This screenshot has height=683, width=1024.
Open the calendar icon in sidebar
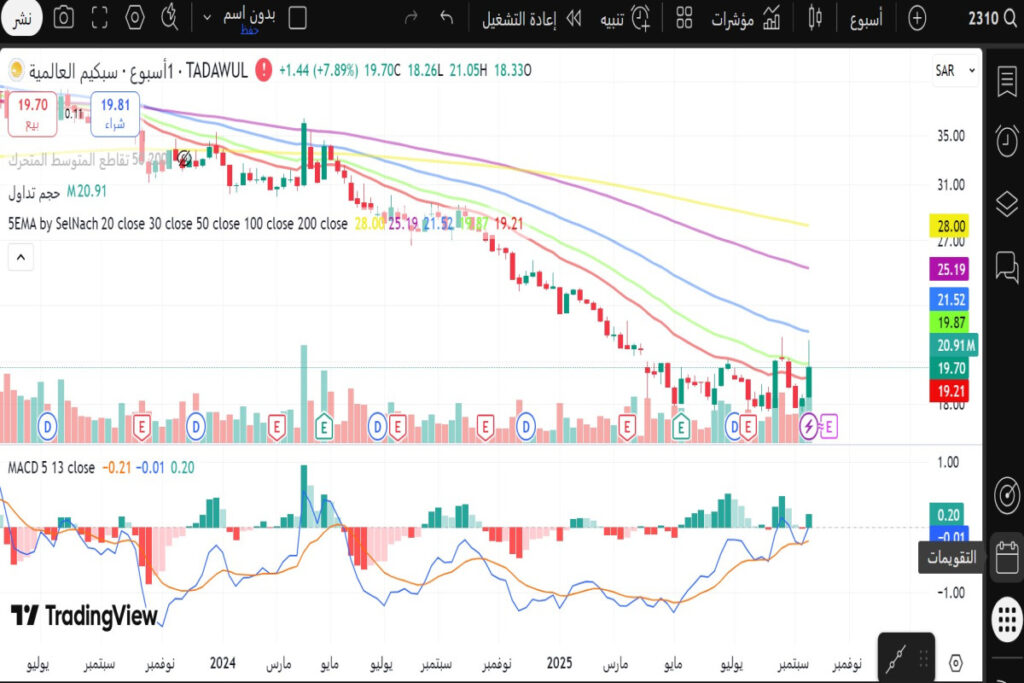(1006, 557)
